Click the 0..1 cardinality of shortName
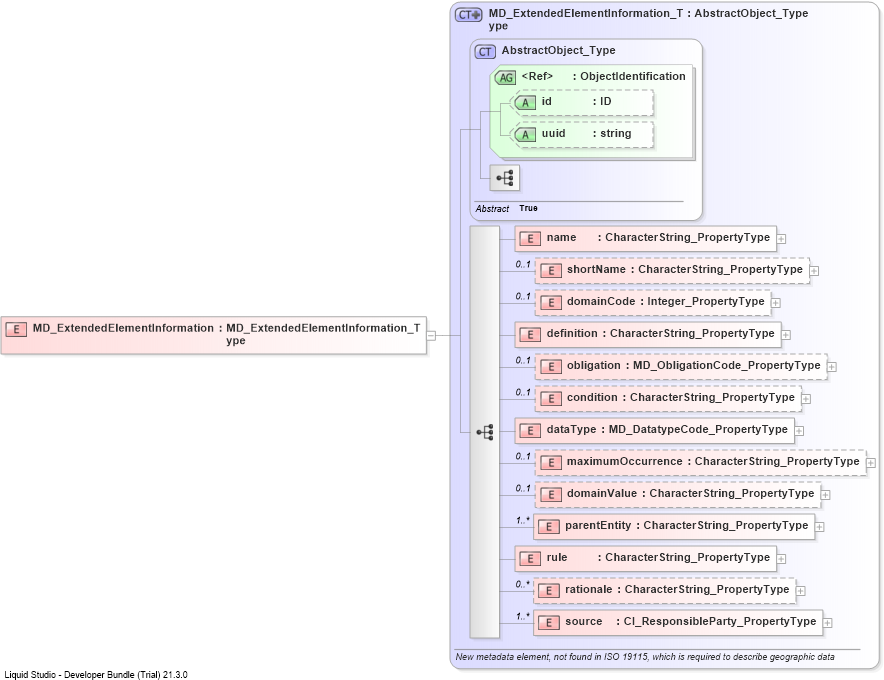Screen dimensions: 884x680 click(523, 264)
